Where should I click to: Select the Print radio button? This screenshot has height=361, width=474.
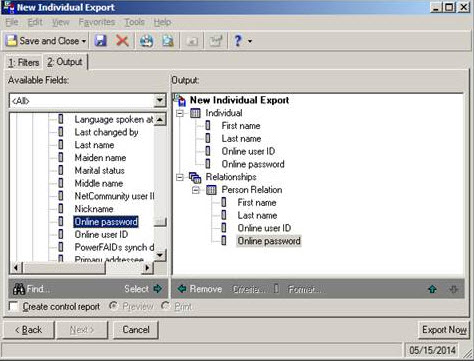[x=165, y=306]
